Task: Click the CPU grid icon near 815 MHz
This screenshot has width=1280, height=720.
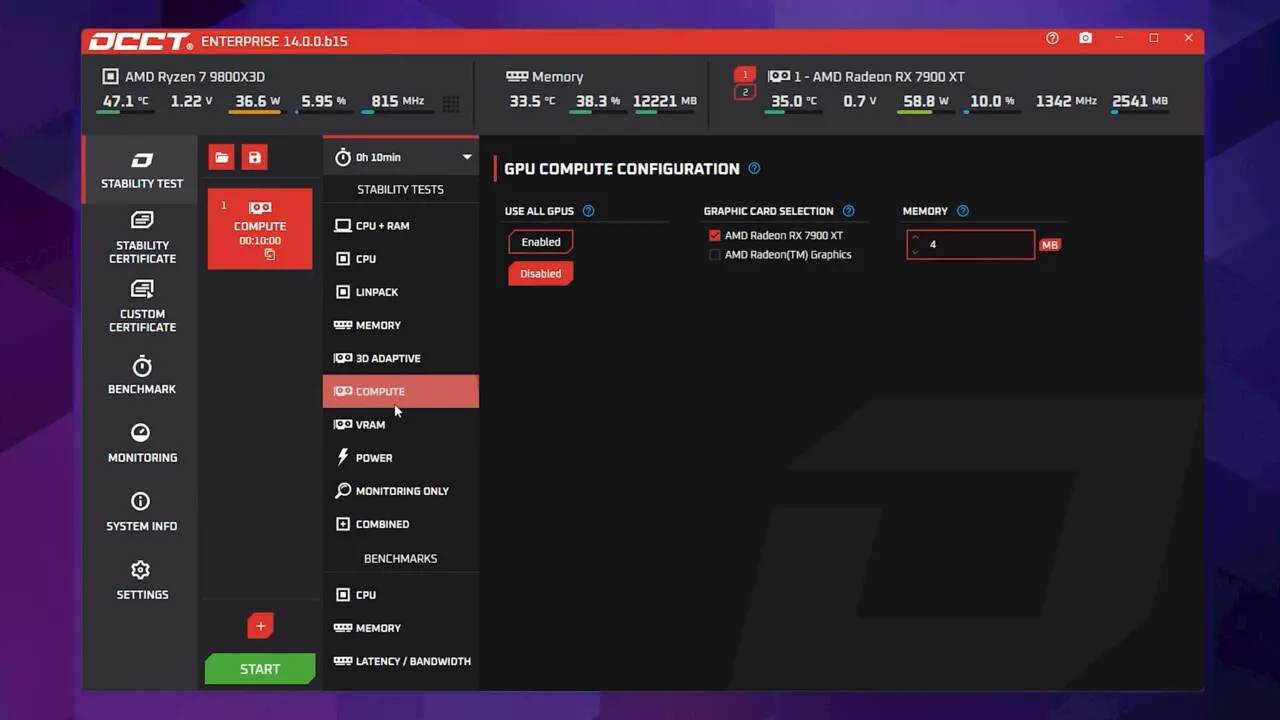Action: pos(451,103)
